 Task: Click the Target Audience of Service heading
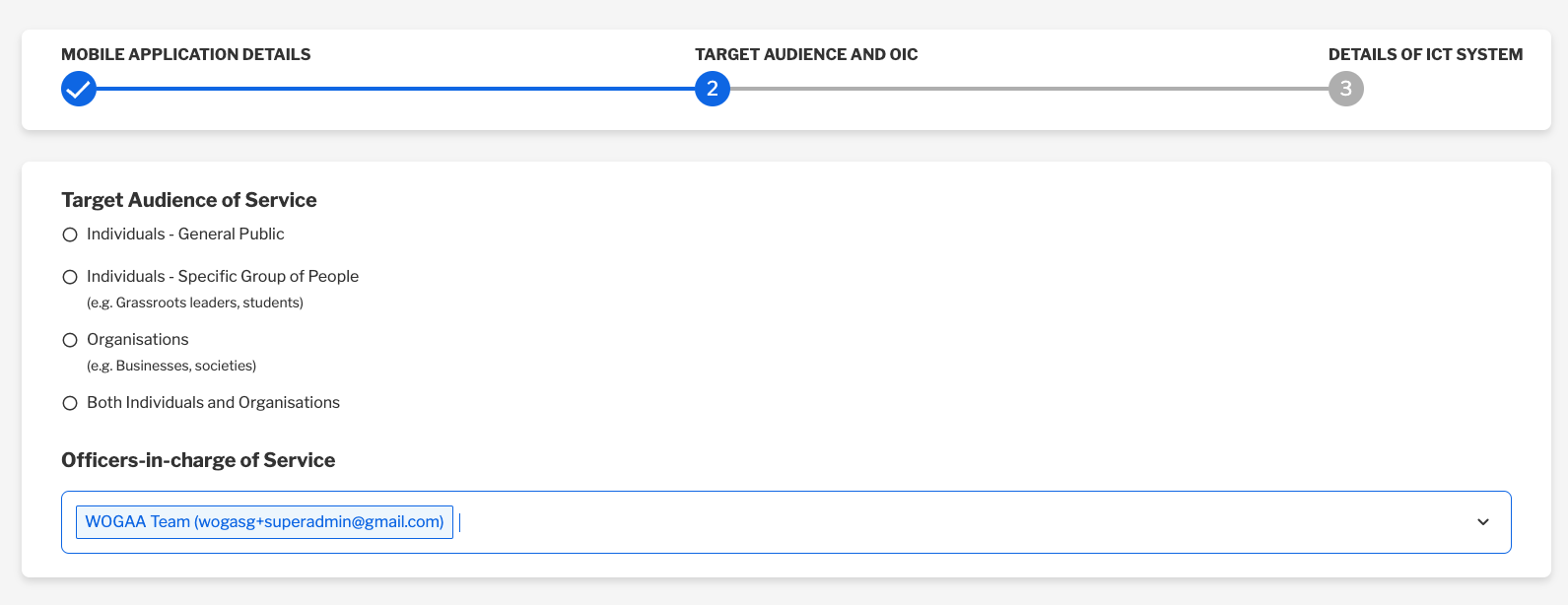[x=189, y=200]
